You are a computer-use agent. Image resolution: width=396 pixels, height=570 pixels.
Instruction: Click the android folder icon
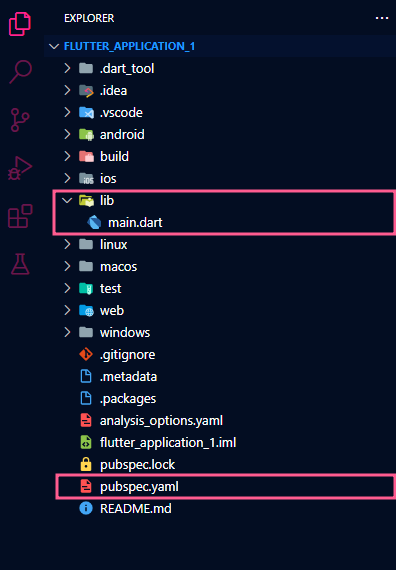pos(86,135)
